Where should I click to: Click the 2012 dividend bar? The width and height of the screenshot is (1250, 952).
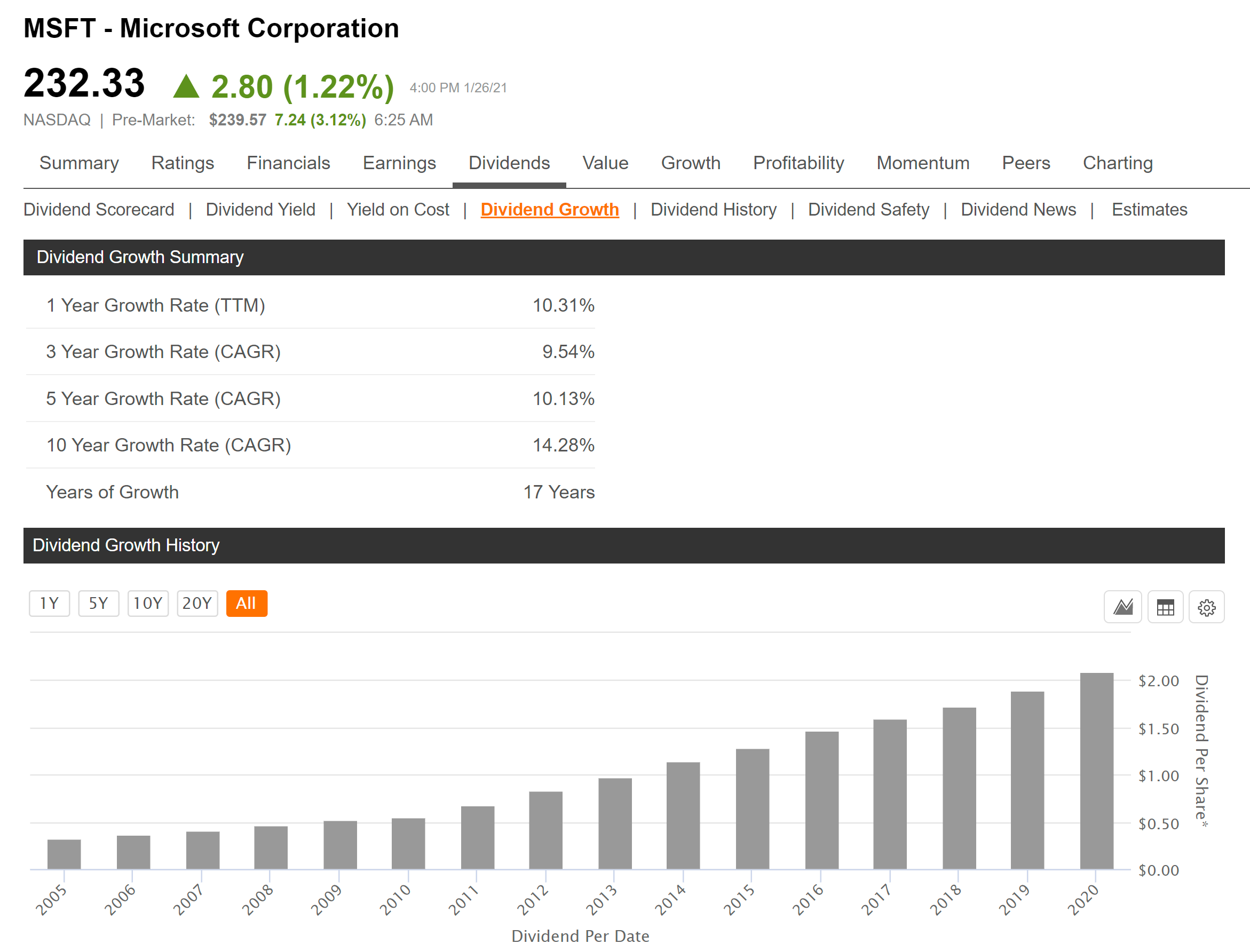pyautogui.click(x=545, y=830)
